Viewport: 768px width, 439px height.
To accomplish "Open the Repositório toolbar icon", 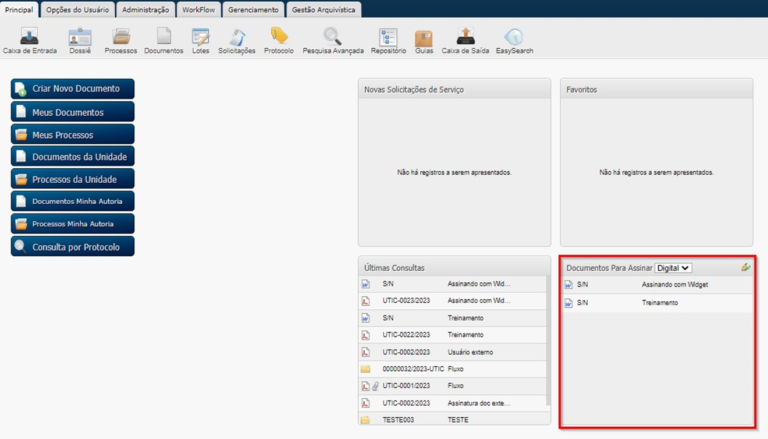I will point(388,37).
